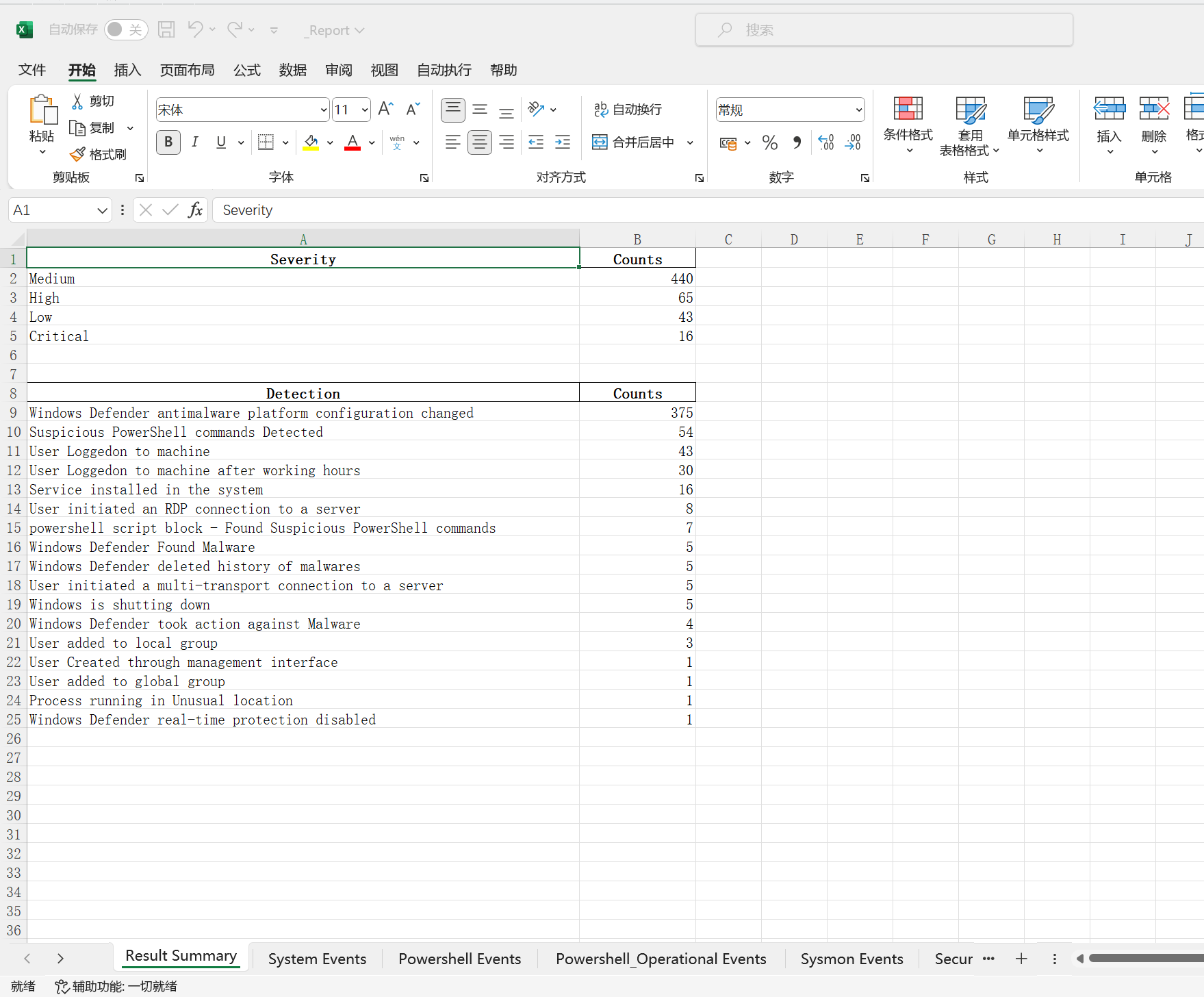Expand the Name Box dropdown arrow
The image size is (1204, 997).
[102, 210]
